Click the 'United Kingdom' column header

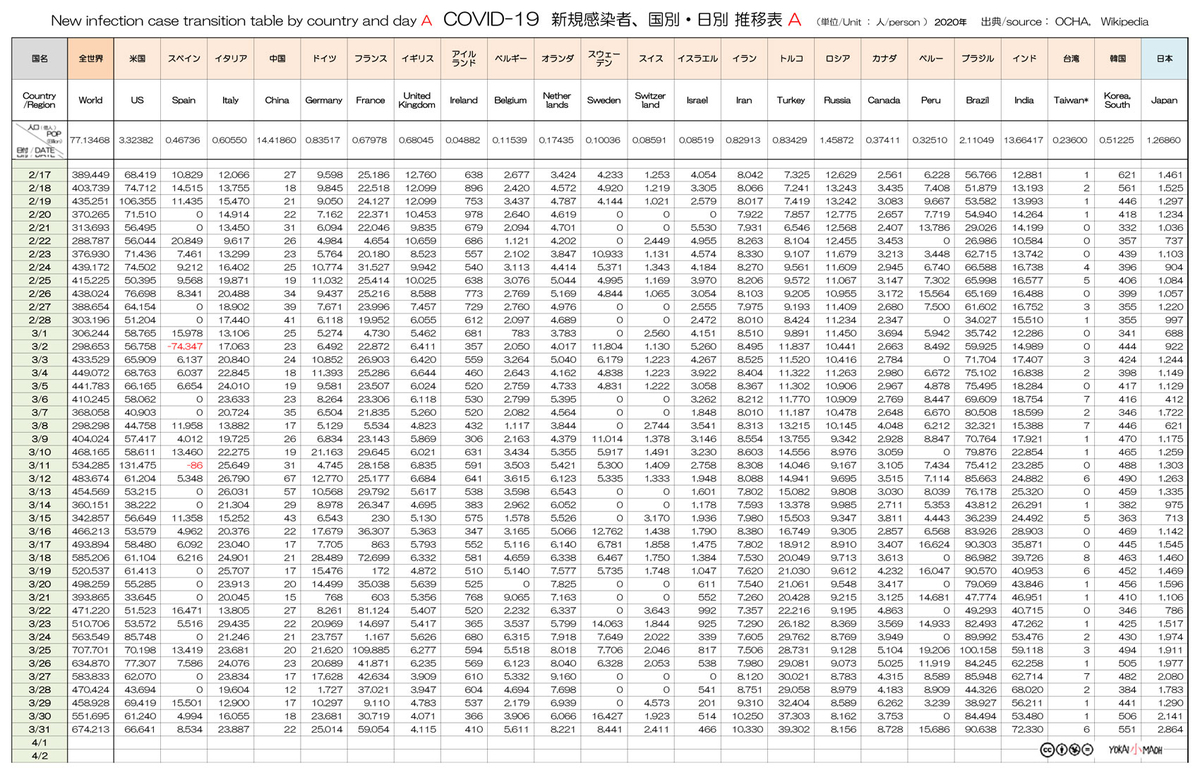point(417,100)
